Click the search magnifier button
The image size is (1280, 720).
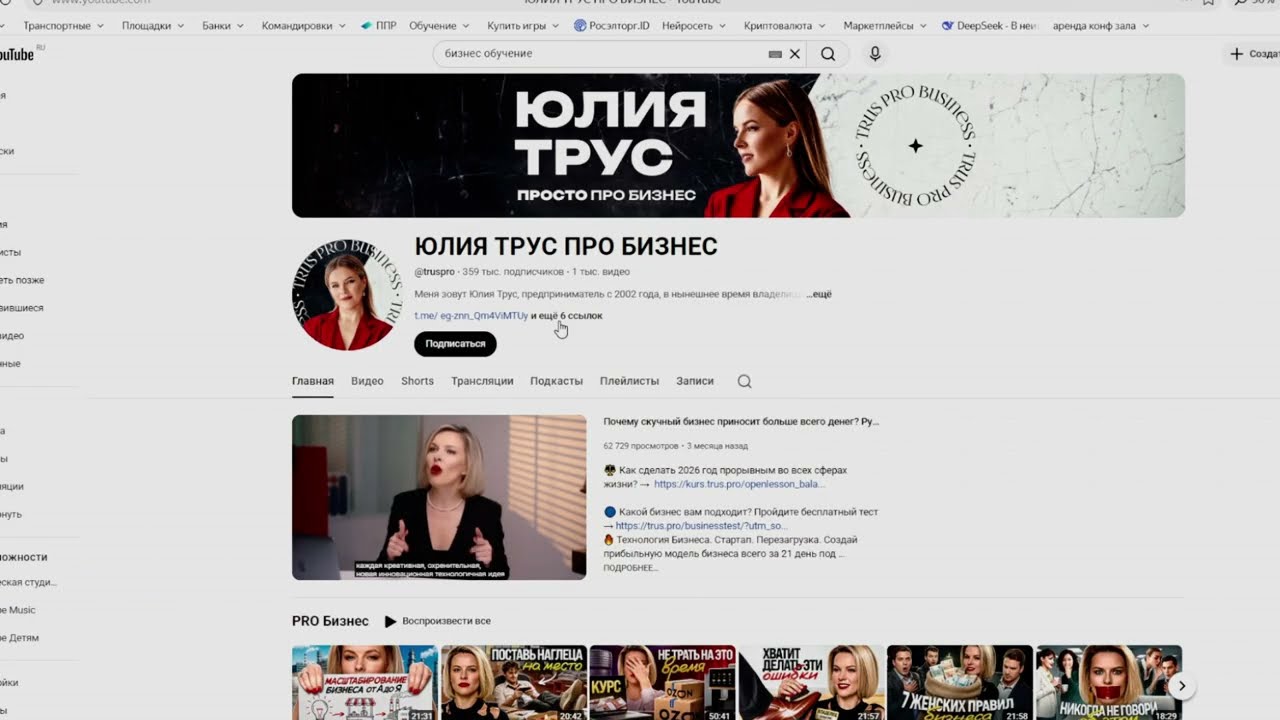click(x=828, y=54)
